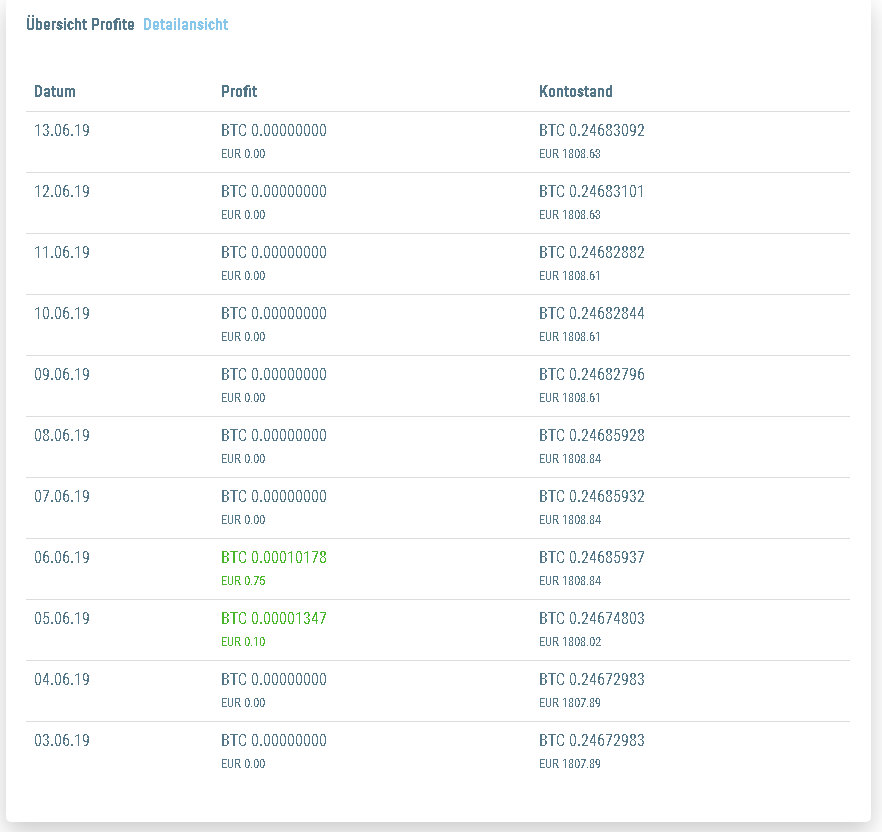Click the green profit BTC 0.00001347
This screenshot has width=882, height=832.
pos(274,618)
